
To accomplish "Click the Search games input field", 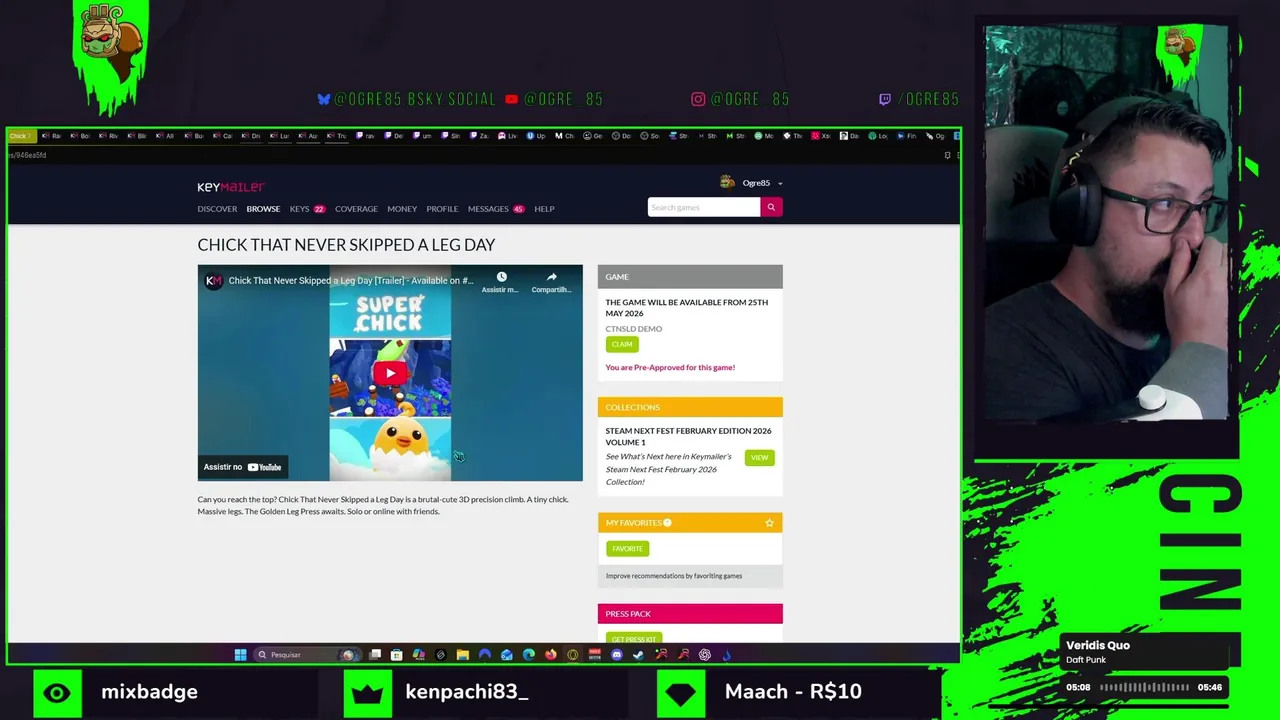I will [x=703, y=207].
